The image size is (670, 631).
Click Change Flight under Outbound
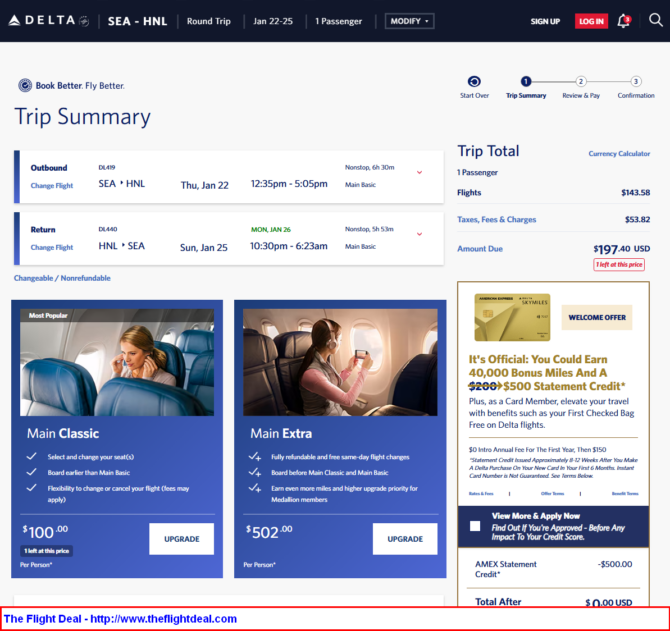pos(51,186)
